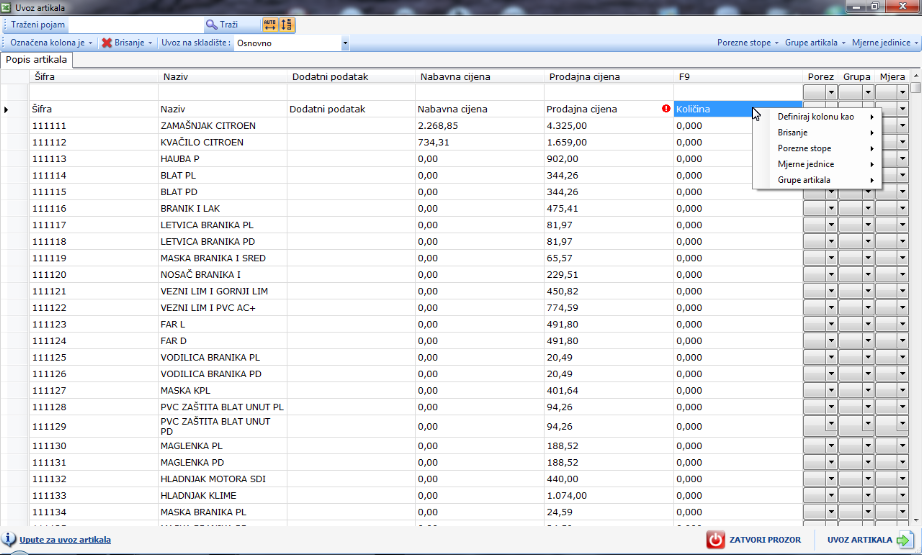Select Porezne stope in the context menu
The height and width of the screenshot is (555, 922).
[x=817, y=148]
